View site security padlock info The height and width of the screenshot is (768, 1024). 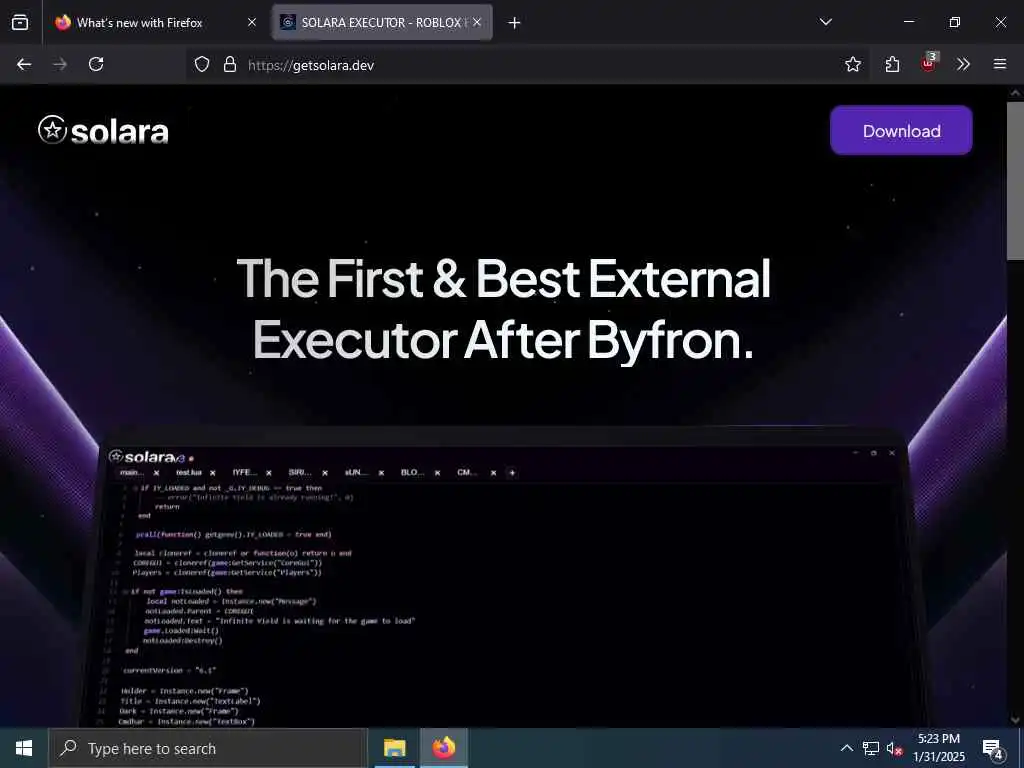pos(229,65)
